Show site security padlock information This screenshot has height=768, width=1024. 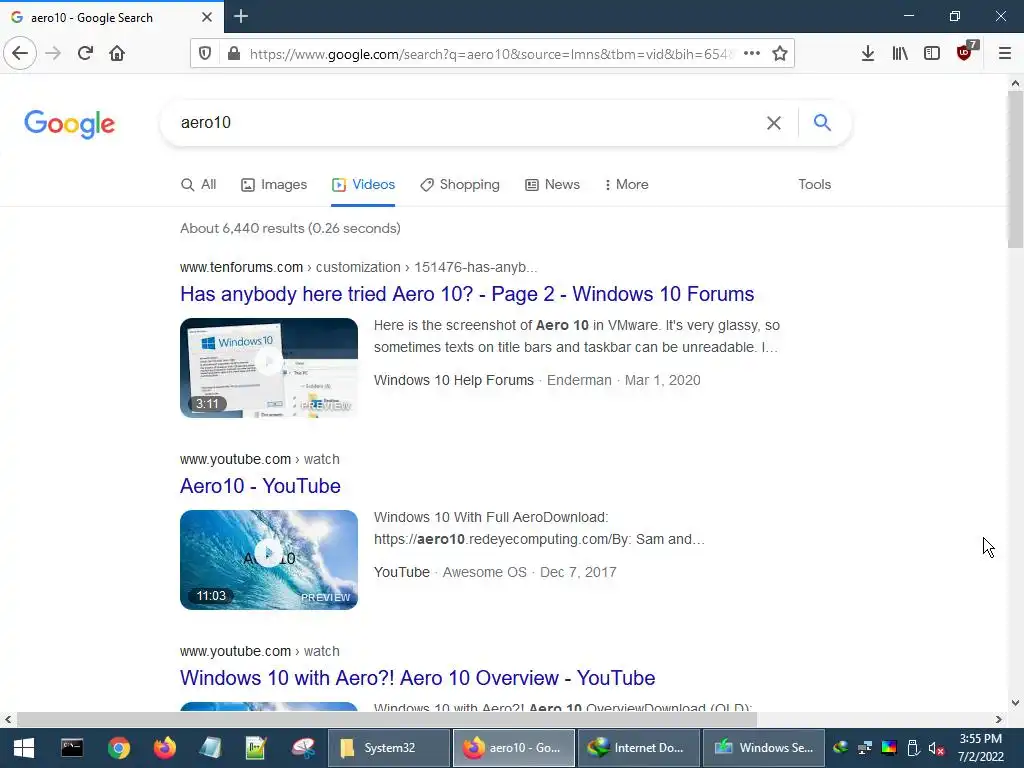(x=234, y=54)
